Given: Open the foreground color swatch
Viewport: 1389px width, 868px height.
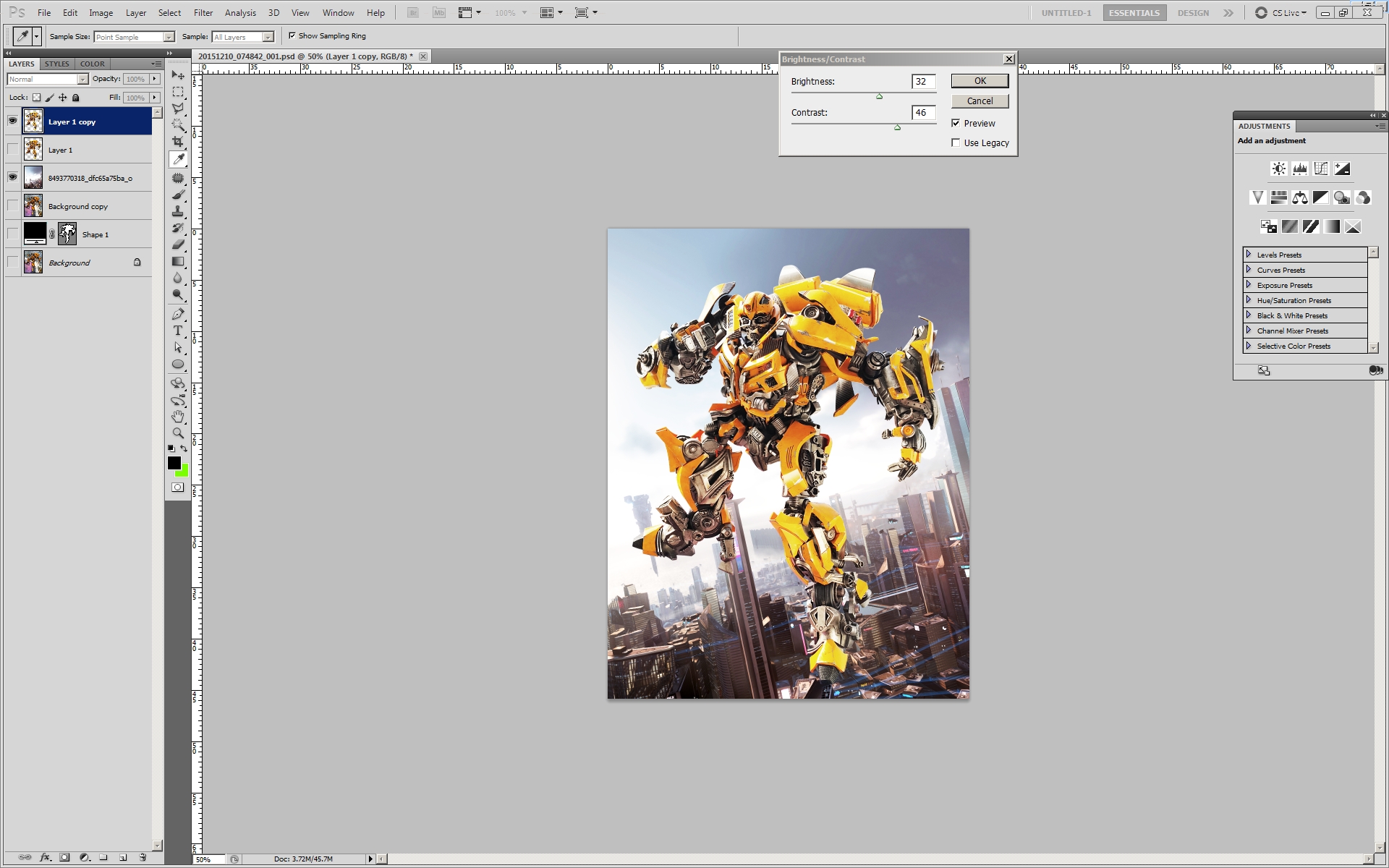Looking at the screenshot, I should coord(174,463).
